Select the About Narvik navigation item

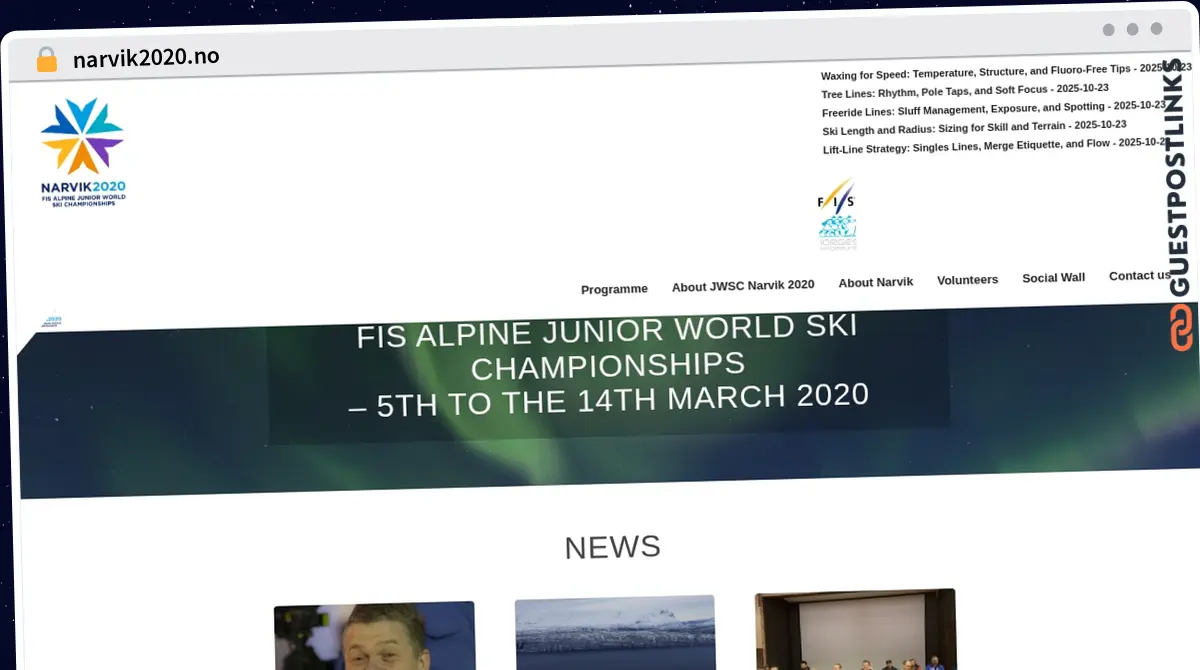876,282
